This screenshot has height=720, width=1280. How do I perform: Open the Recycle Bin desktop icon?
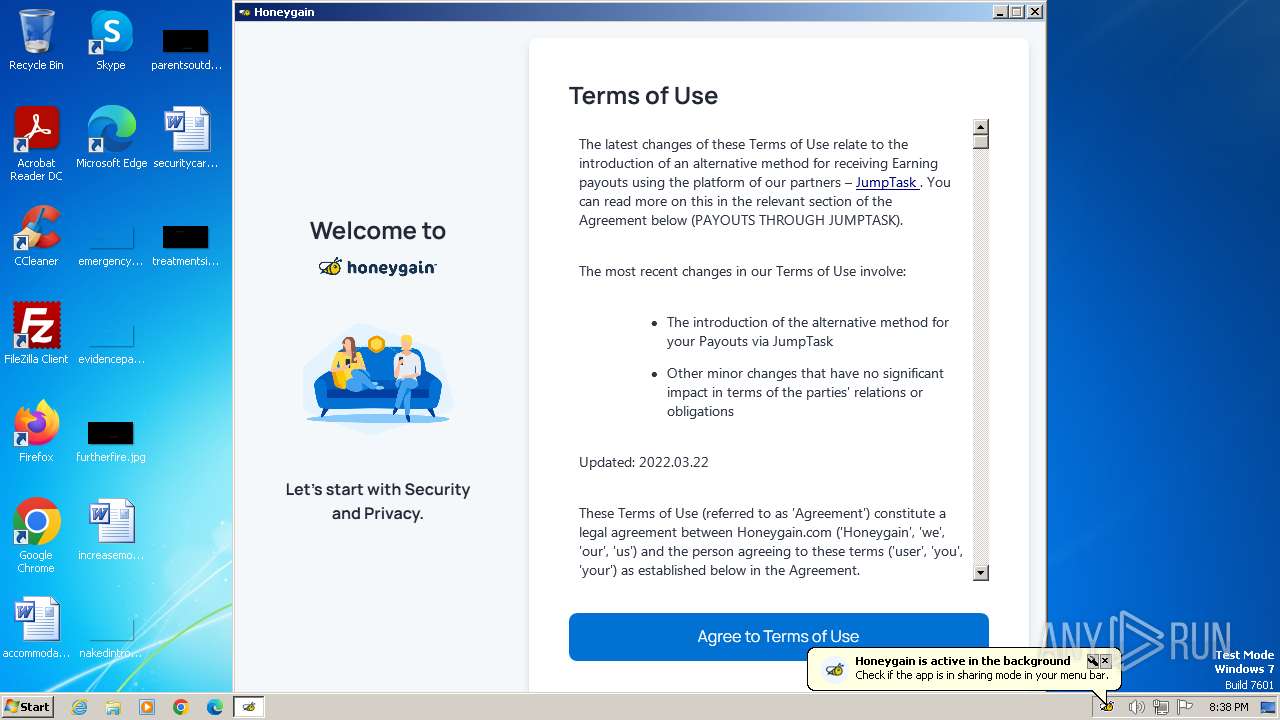point(36,40)
